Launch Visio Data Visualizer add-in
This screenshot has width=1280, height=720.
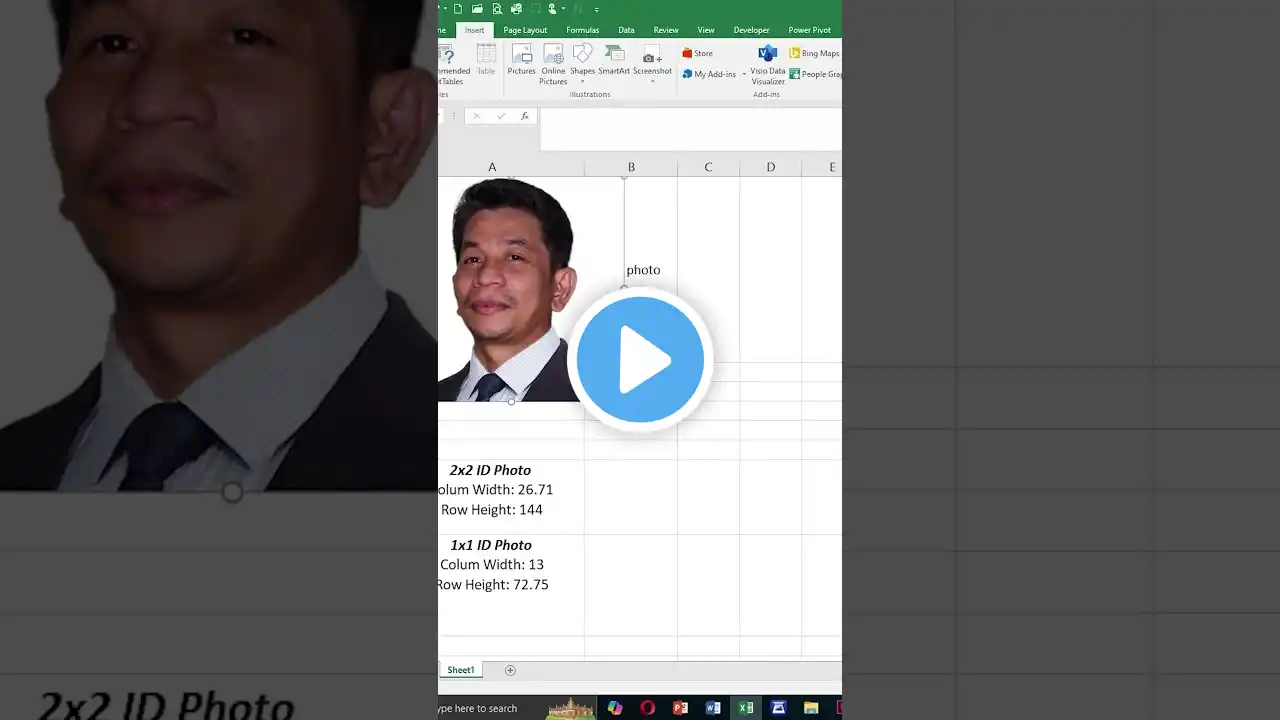click(x=768, y=64)
